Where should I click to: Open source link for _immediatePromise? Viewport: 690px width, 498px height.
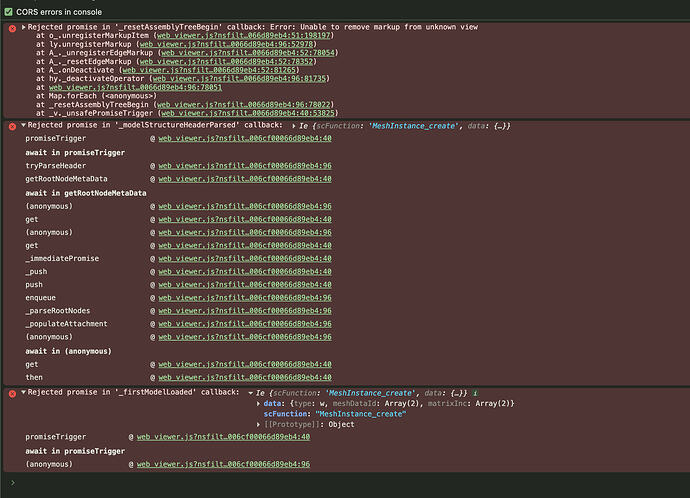[245, 259]
